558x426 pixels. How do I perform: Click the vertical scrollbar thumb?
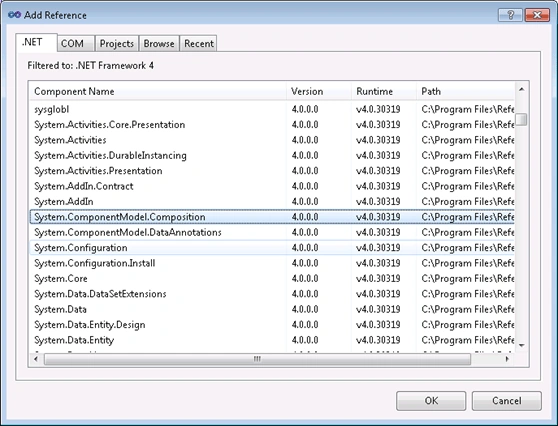point(521,119)
